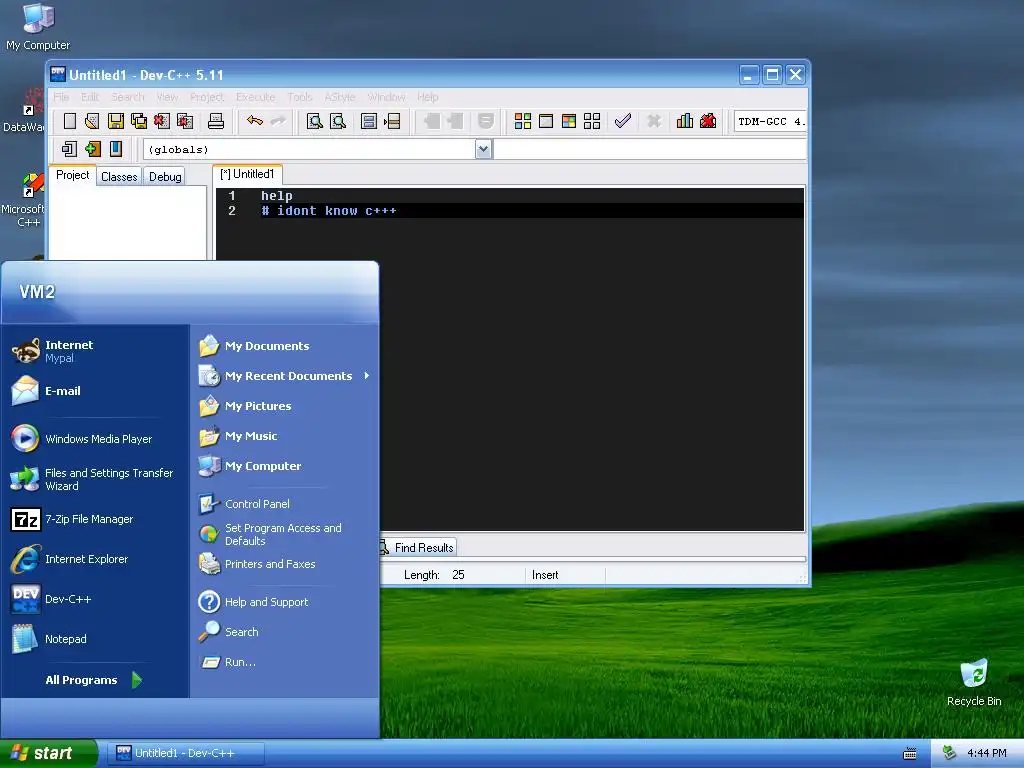Select the [*] Untitled1 editor tab

[x=248, y=174]
